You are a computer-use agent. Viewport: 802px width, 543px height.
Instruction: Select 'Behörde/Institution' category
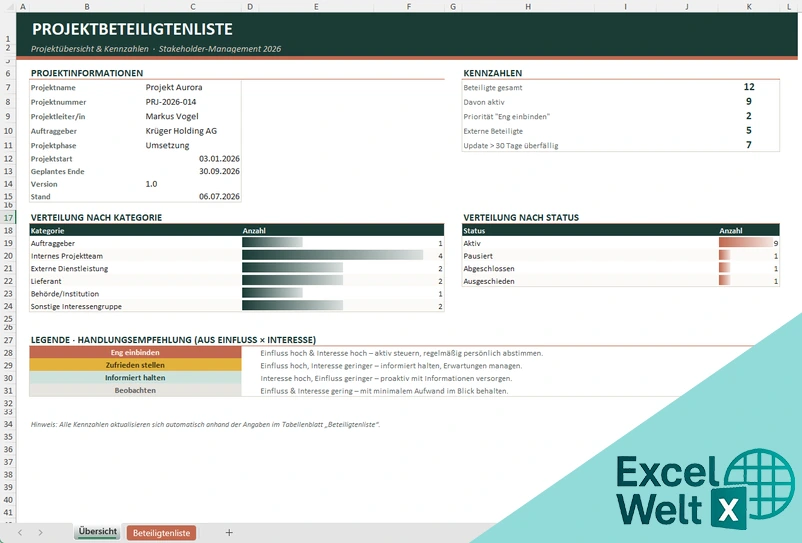click(65, 294)
